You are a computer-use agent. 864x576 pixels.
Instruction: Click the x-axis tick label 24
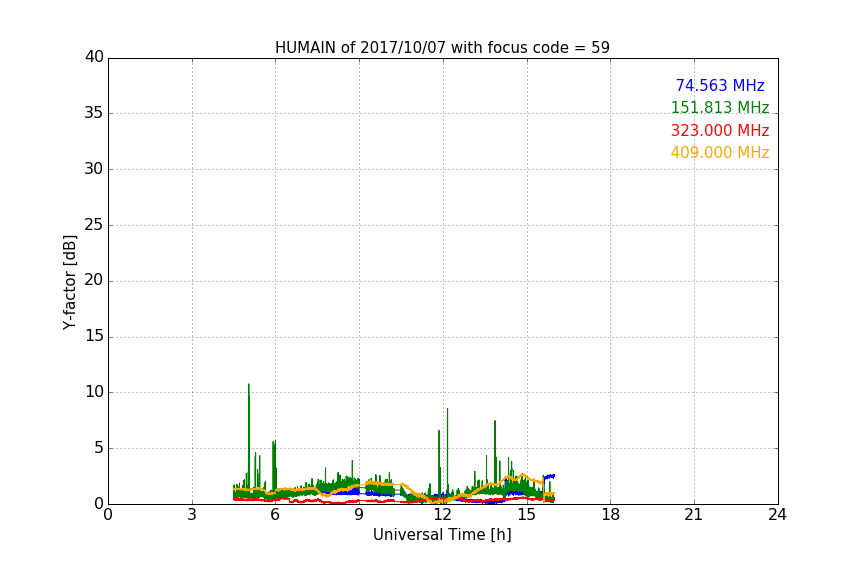pos(777,515)
